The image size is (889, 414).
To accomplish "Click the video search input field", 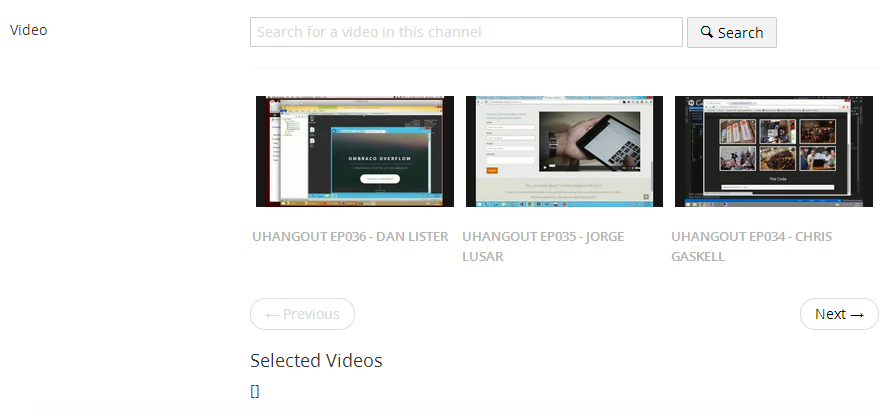I will tap(466, 32).
